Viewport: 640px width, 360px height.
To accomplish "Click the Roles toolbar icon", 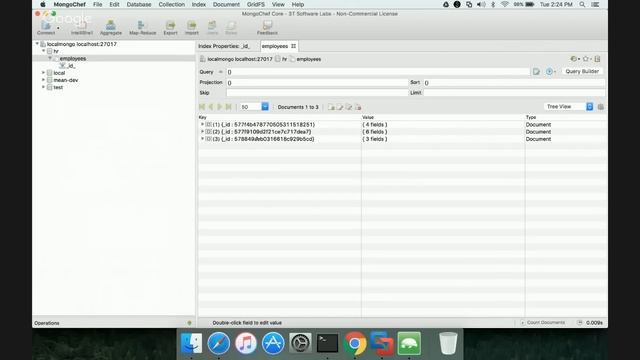I will click(x=231, y=27).
